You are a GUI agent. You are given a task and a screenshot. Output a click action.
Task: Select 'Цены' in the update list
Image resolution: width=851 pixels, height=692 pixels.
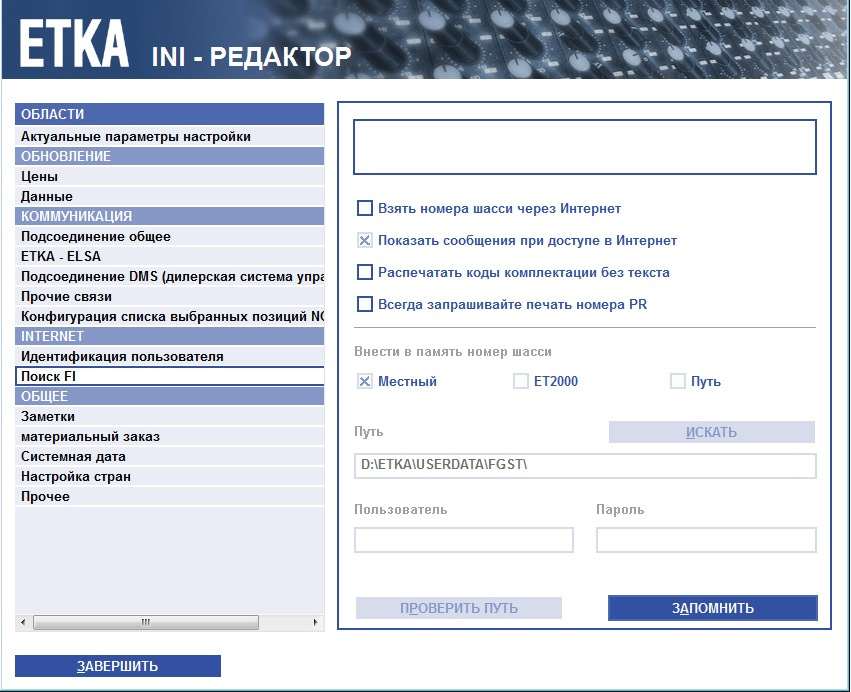coord(169,176)
